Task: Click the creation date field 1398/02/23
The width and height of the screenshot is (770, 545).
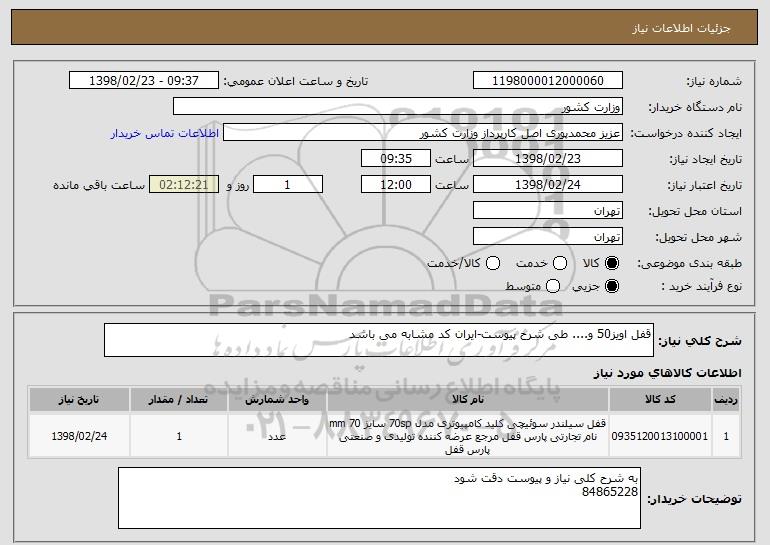Action: (x=548, y=159)
